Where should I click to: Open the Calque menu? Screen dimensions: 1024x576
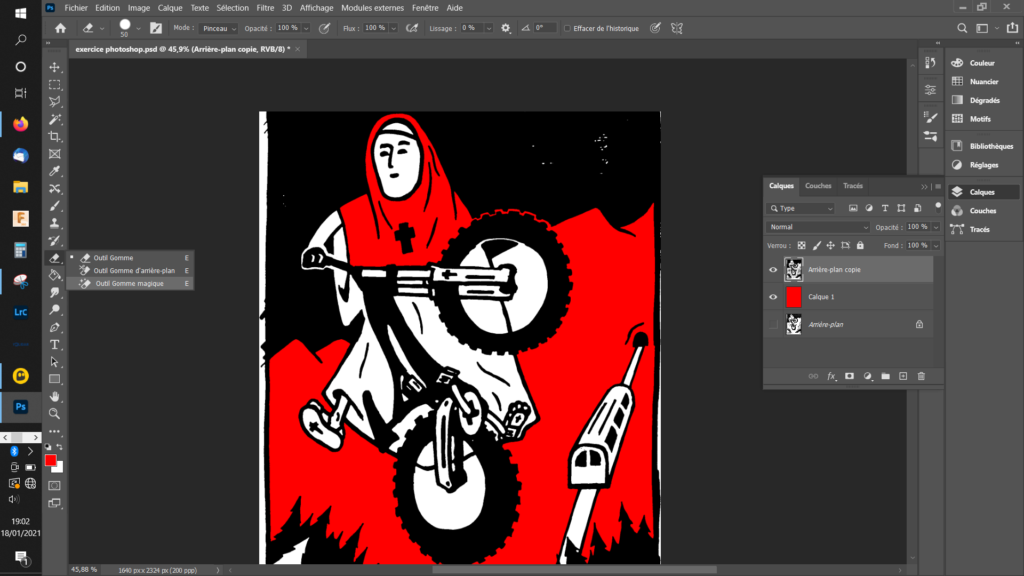(170, 8)
